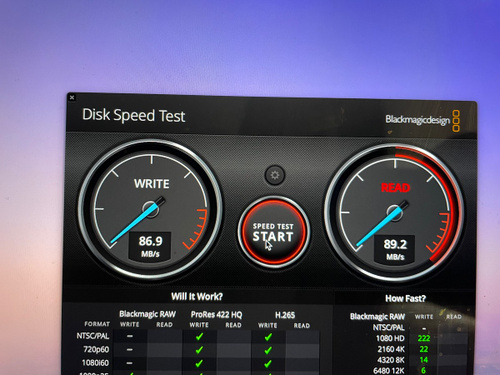This screenshot has width=500, height=375.
Task: Click the 720p60 format row label
Action: click(96, 349)
